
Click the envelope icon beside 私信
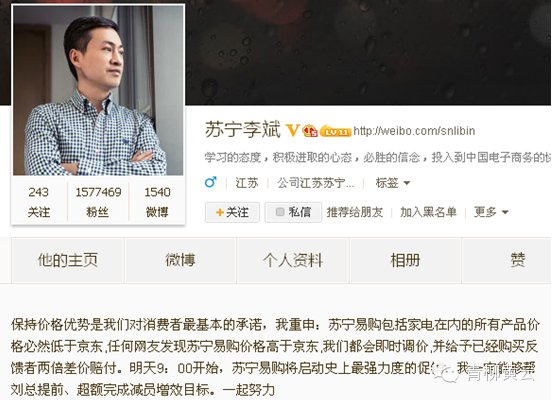(280, 212)
